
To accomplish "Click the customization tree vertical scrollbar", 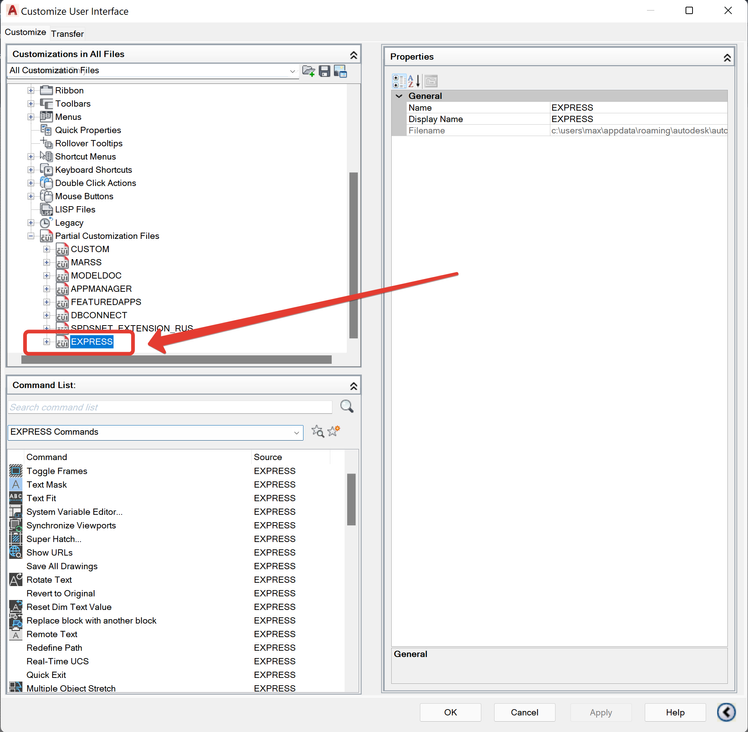I will tap(353, 255).
